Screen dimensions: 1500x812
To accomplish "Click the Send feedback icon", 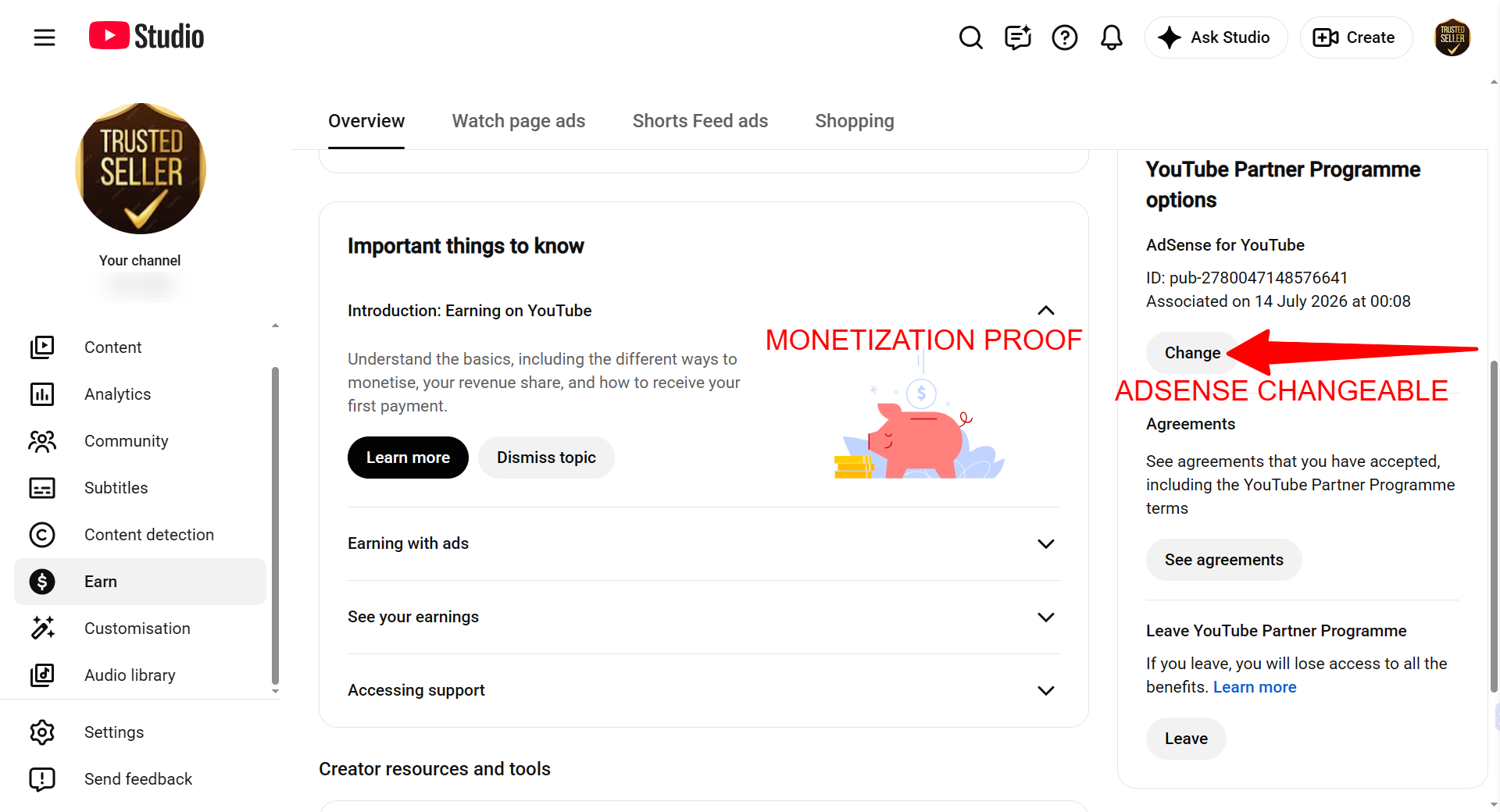I will tap(42, 779).
